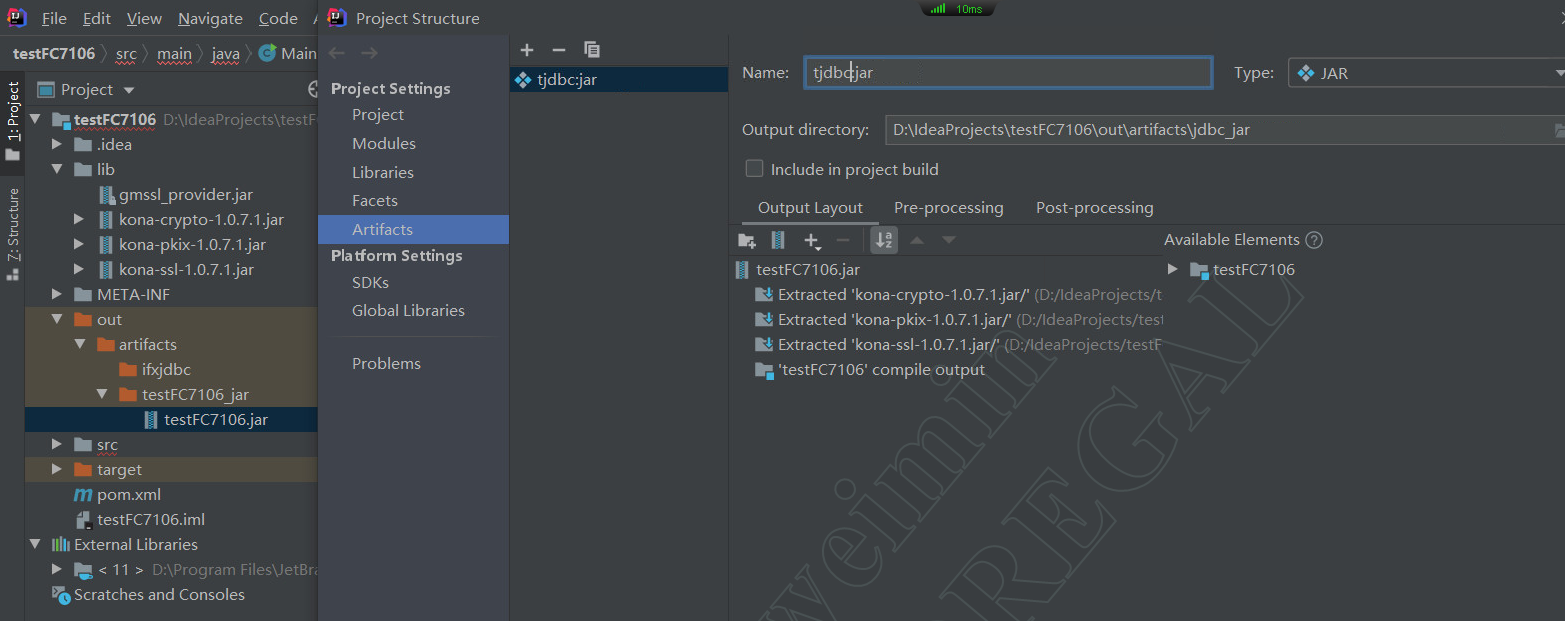Open the Structure tool window

(x=13, y=232)
